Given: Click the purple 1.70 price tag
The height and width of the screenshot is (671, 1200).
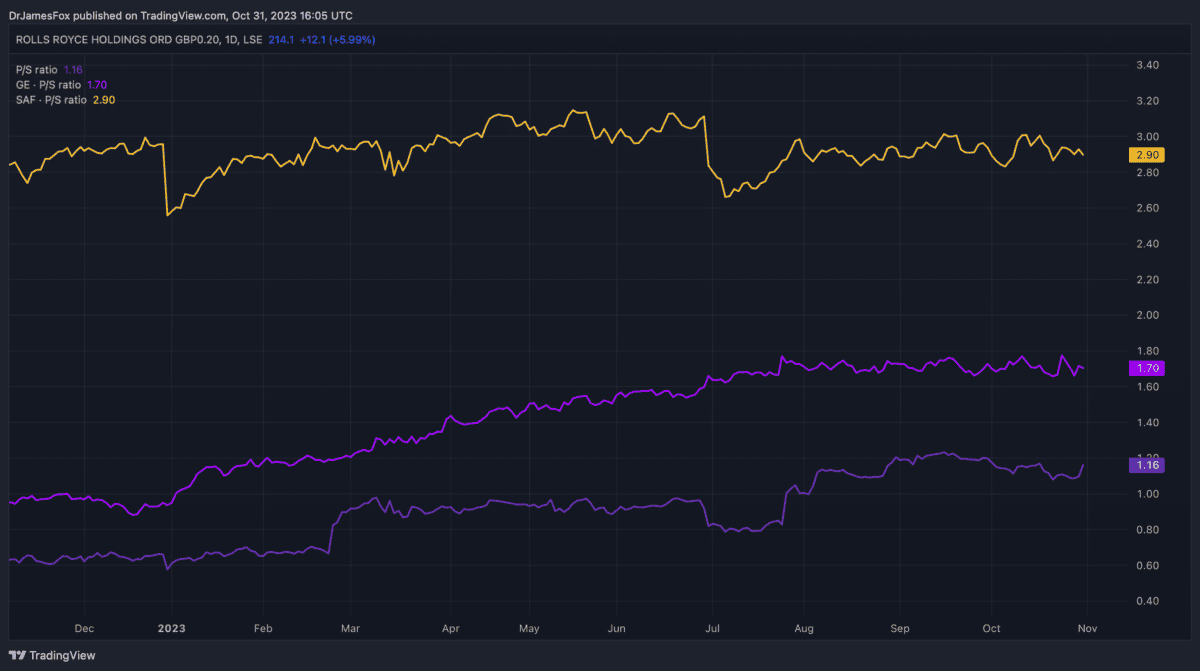Looking at the screenshot, I should 1145,368.
